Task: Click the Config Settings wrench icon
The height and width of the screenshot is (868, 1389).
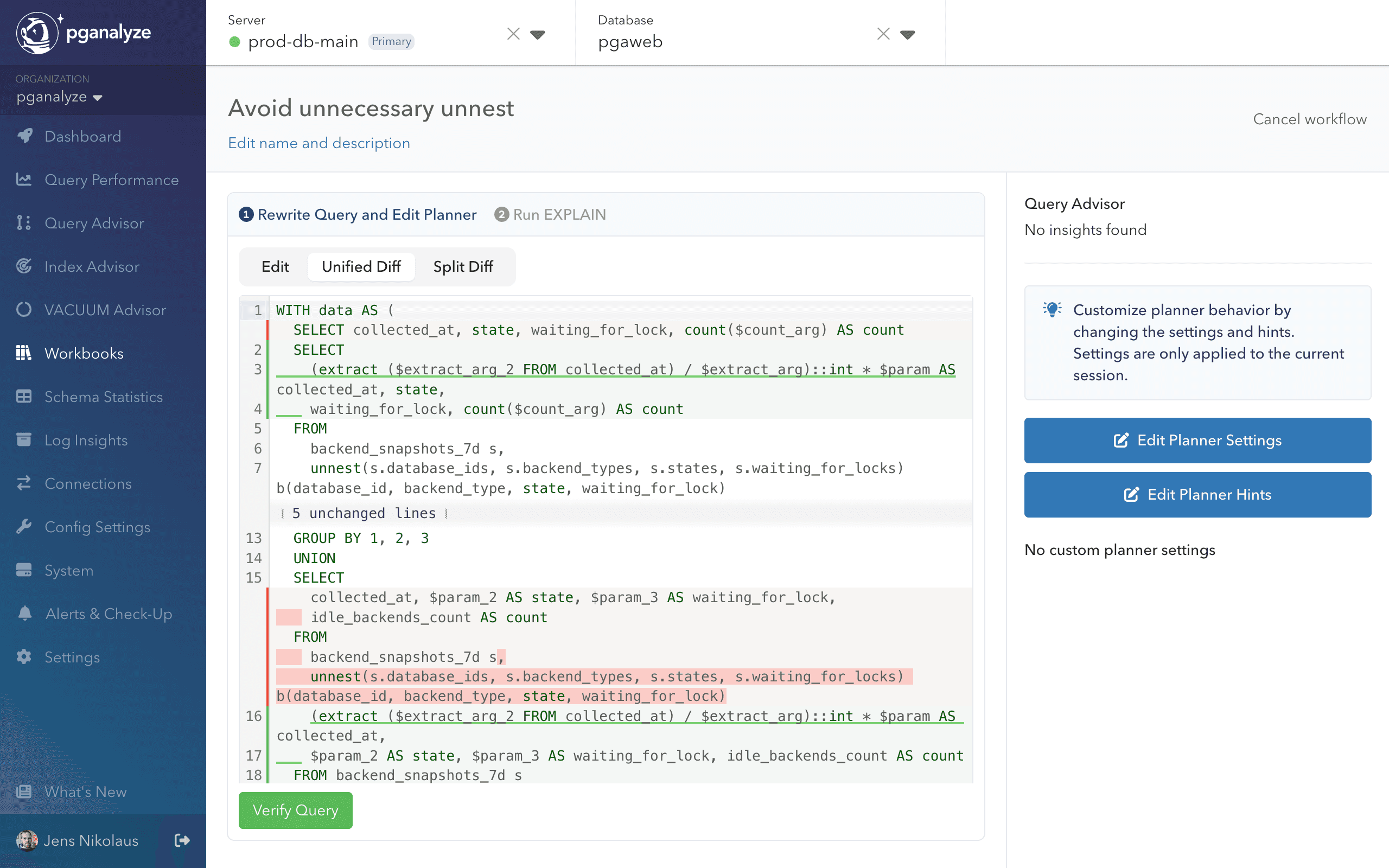Action: pos(24,527)
